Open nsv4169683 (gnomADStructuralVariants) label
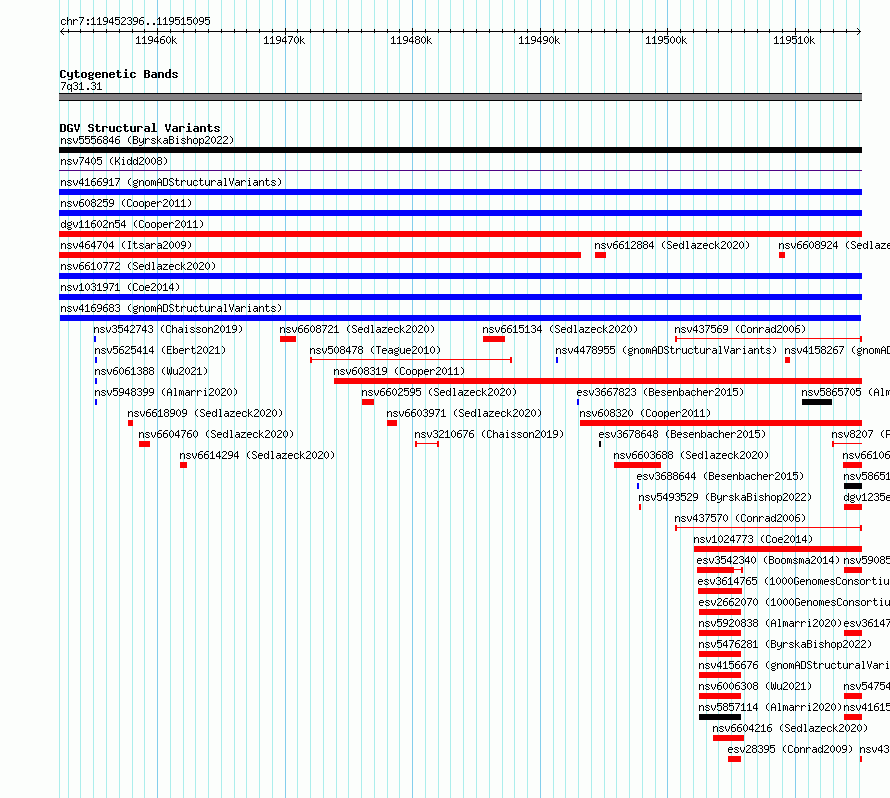Image resolution: width=890 pixels, height=798 pixels. [x=171, y=308]
